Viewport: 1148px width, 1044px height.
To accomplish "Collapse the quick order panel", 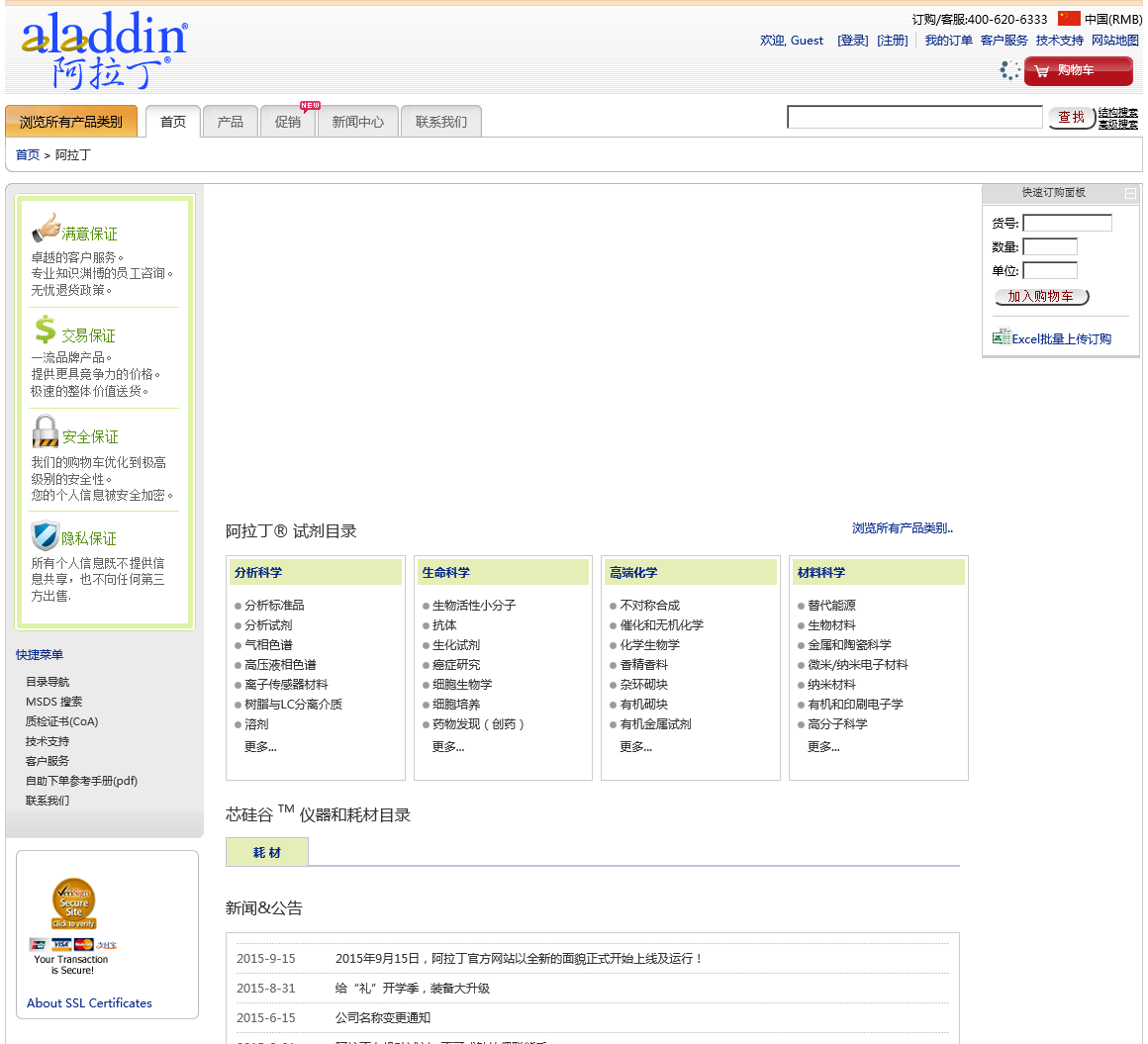I will point(1130,193).
